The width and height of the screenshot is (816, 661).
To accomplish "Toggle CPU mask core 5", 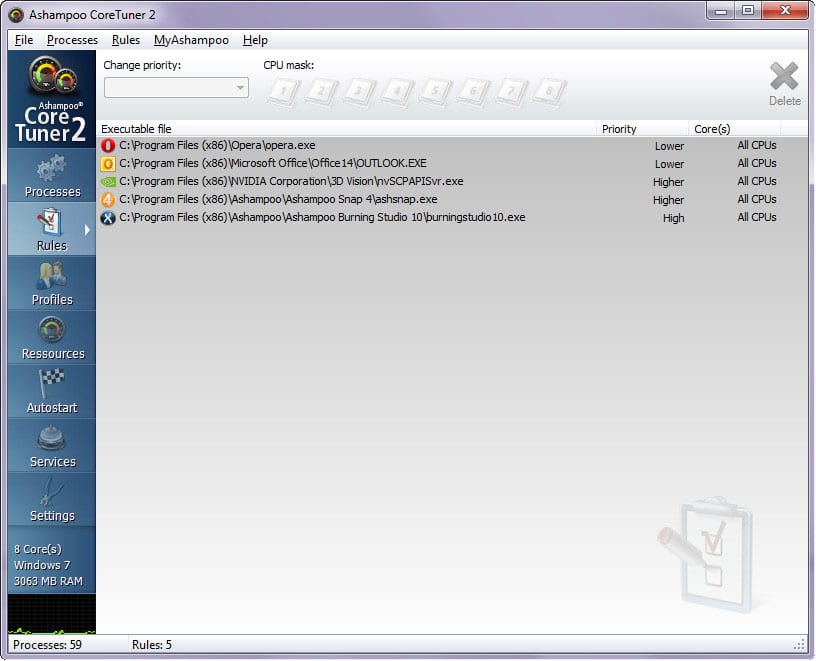I will click(436, 92).
